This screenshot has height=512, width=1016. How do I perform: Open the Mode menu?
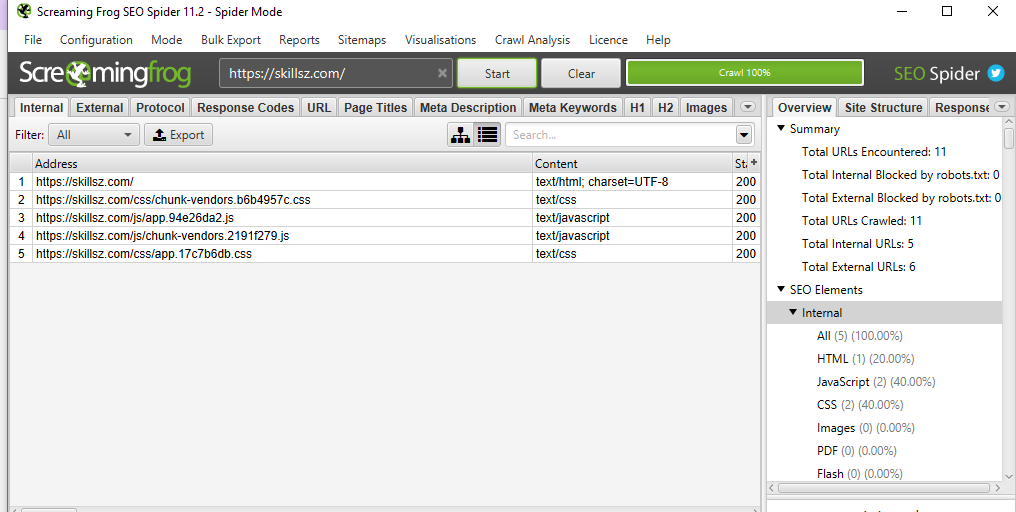[167, 40]
